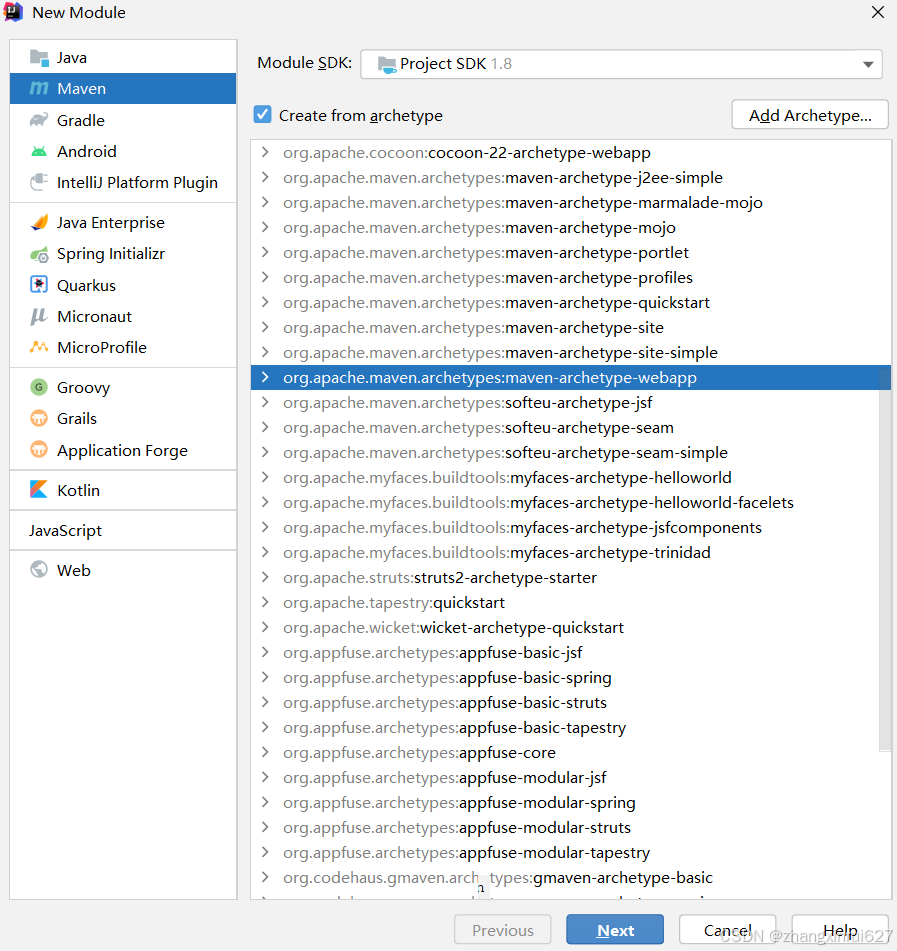Viewport: 897px width, 951px height.
Task: Select maven-archetype-site-simple row
Action: click(x=571, y=352)
